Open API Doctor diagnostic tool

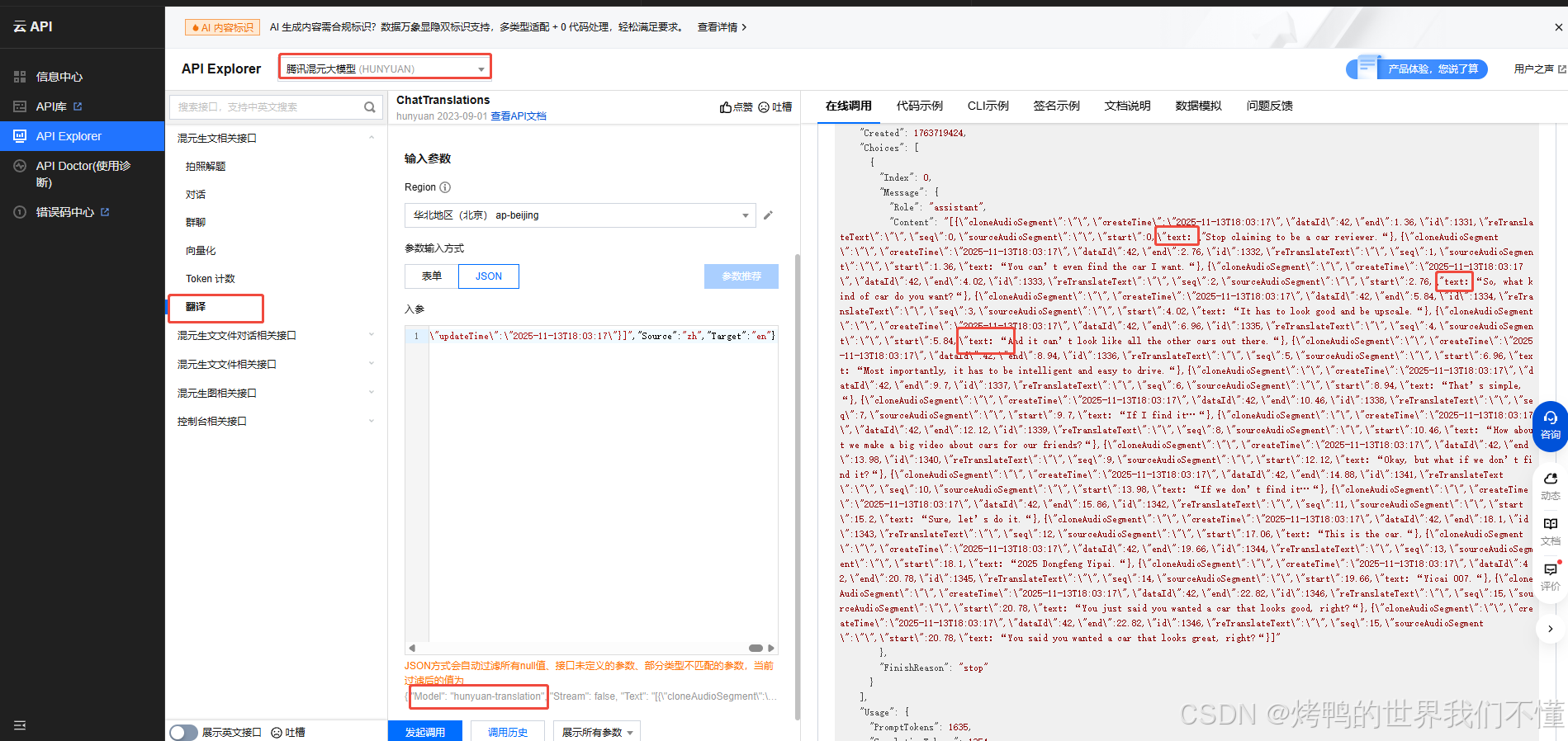[83, 173]
